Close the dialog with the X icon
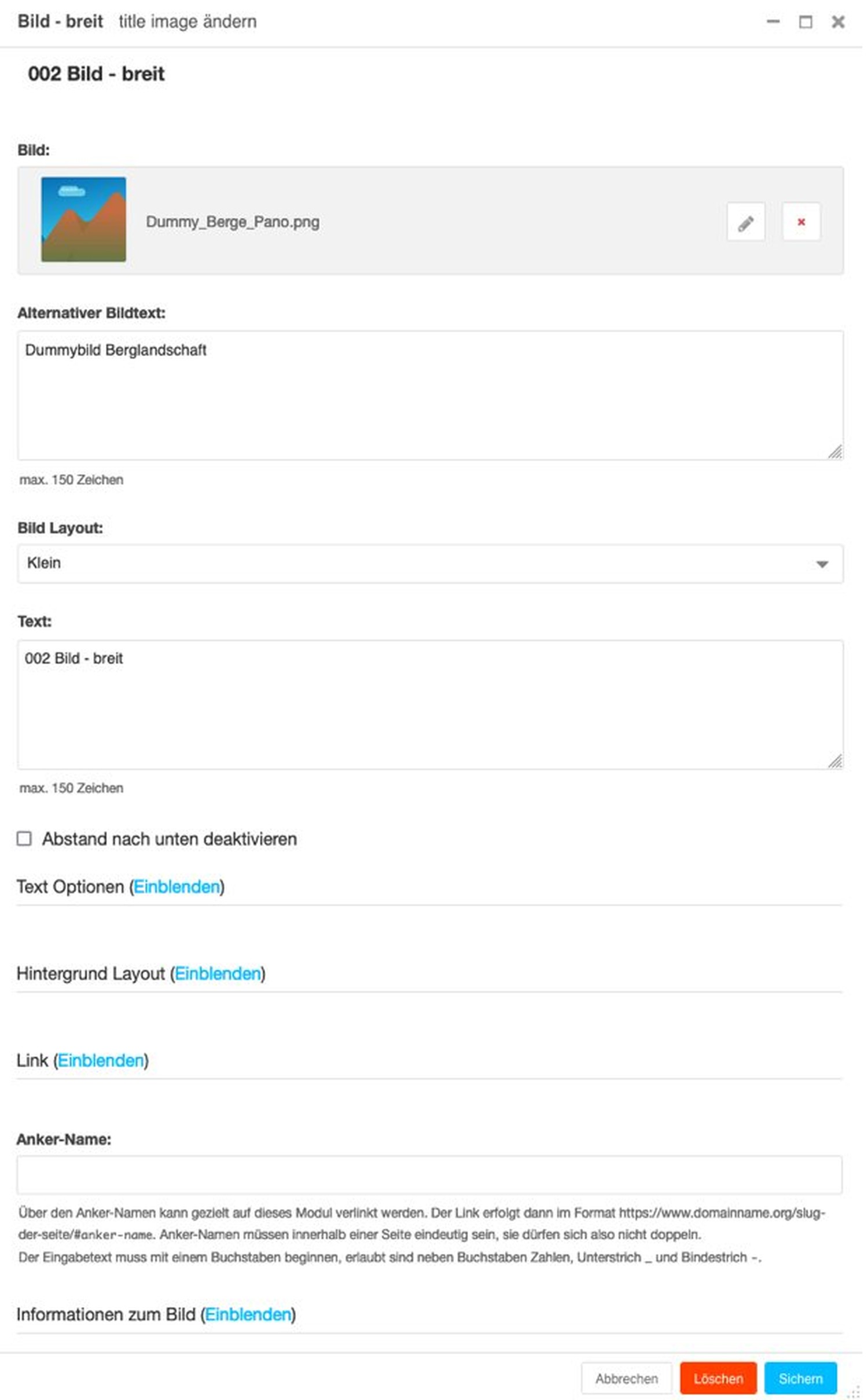The height and width of the screenshot is (1400, 868). (x=838, y=21)
